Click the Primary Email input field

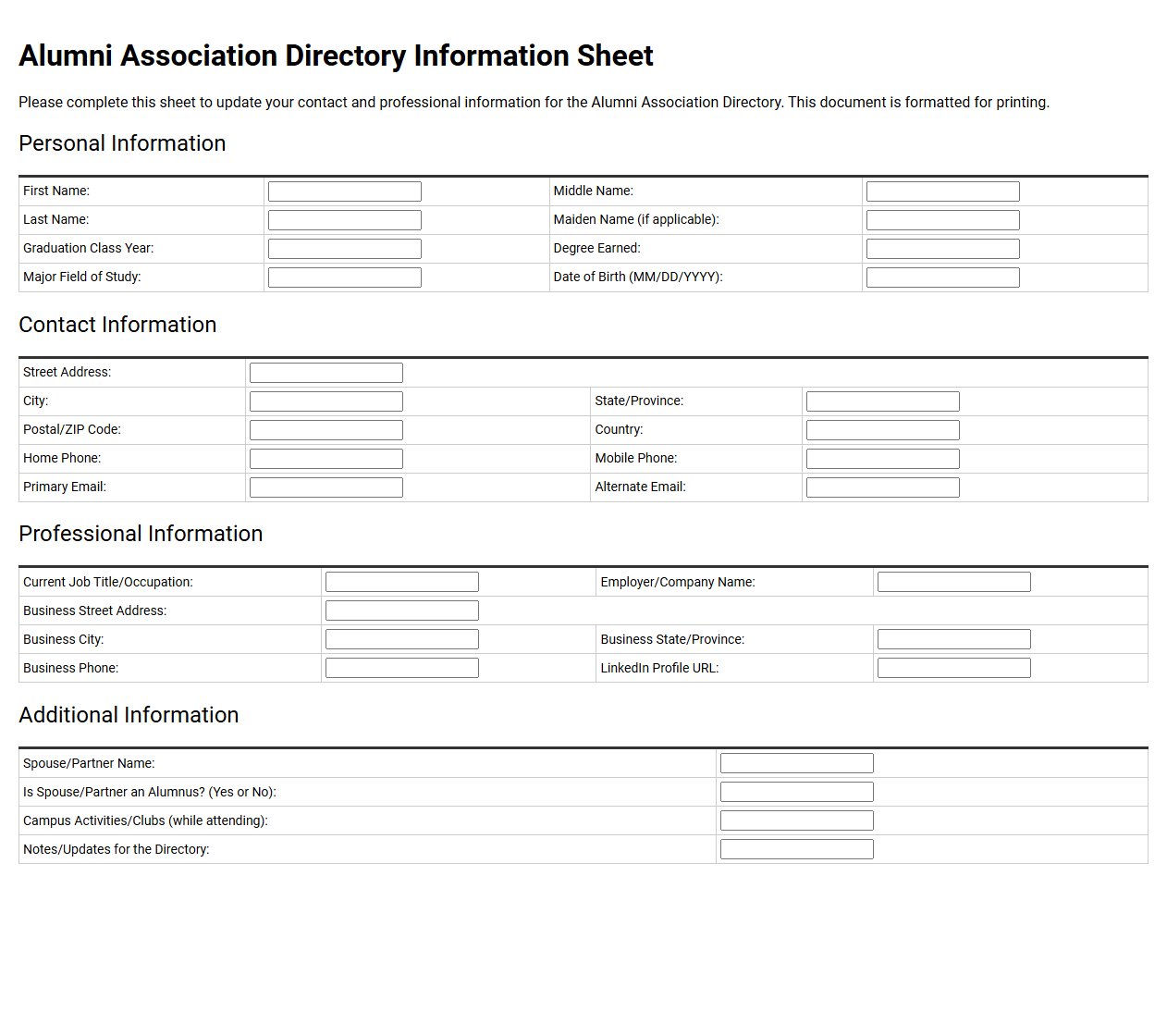pos(326,487)
